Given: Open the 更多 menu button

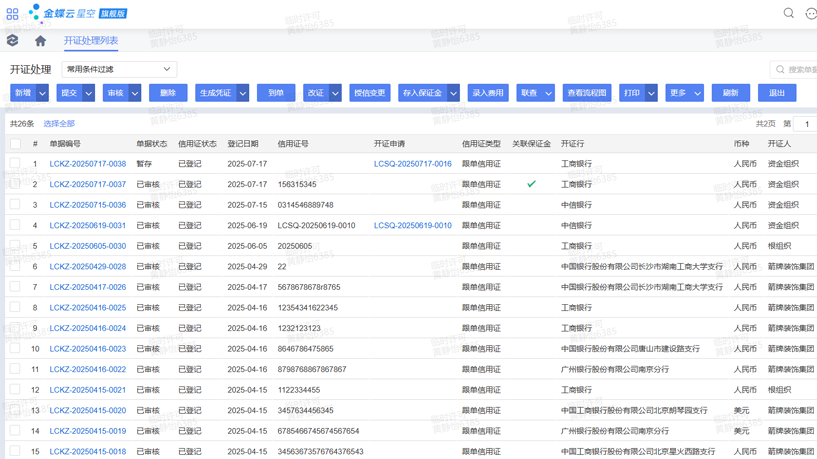Looking at the screenshot, I should click(684, 93).
